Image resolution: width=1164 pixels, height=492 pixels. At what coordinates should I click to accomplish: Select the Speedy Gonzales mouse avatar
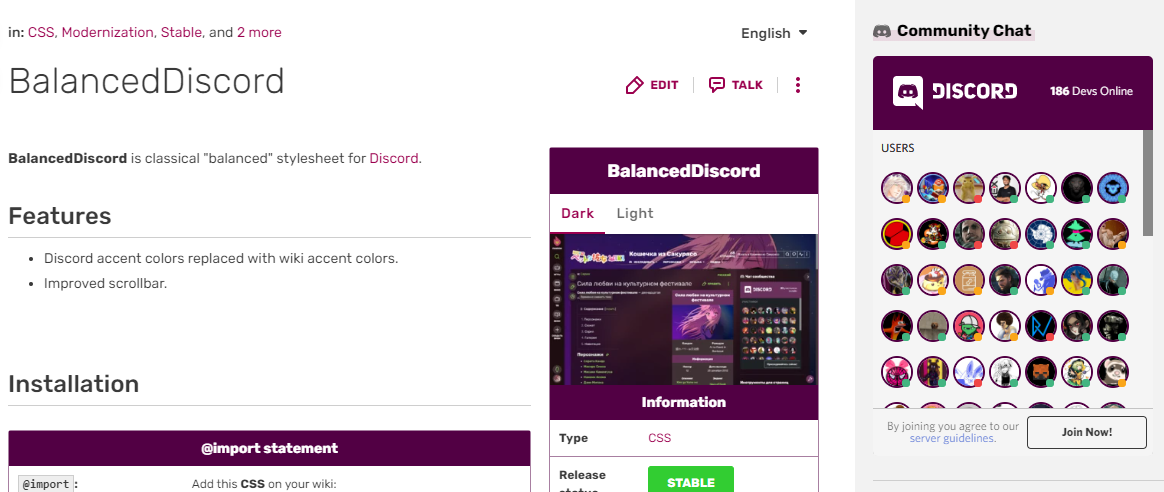1041,188
